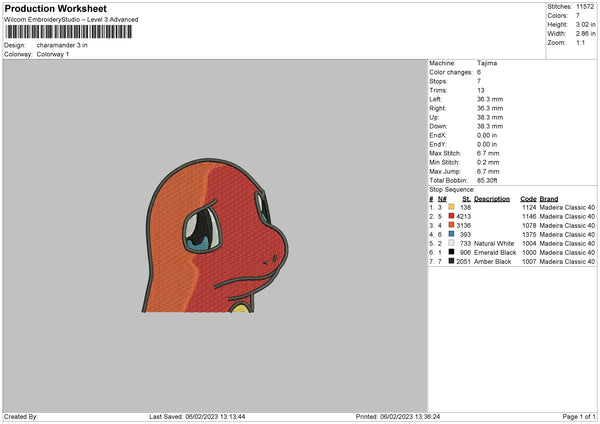Click the yellow thread color swatch
Image resolution: width=600 pixels, height=424 pixels.
[452, 207]
